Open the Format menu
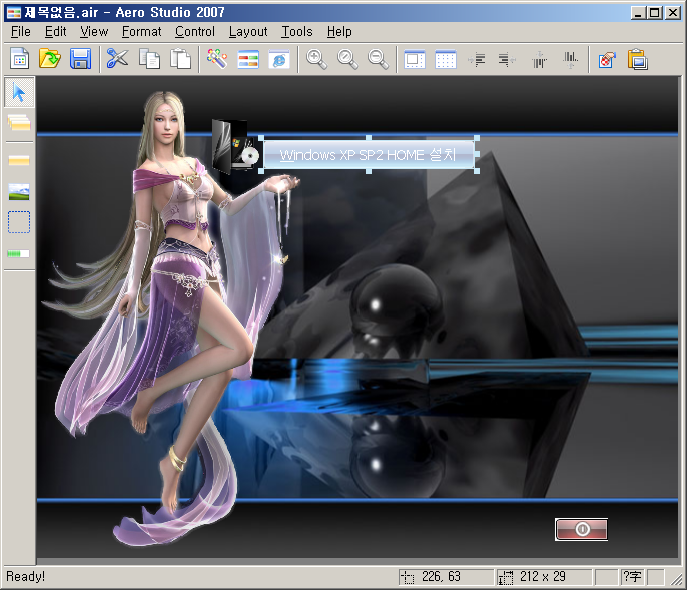This screenshot has height=590, width=687. pyautogui.click(x=142, y=32)
